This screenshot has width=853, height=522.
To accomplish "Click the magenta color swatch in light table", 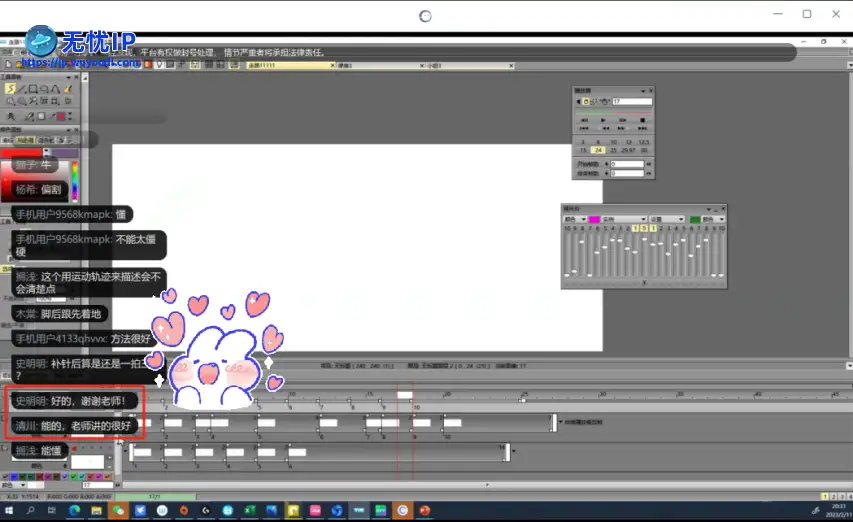I will coord(594,219).
